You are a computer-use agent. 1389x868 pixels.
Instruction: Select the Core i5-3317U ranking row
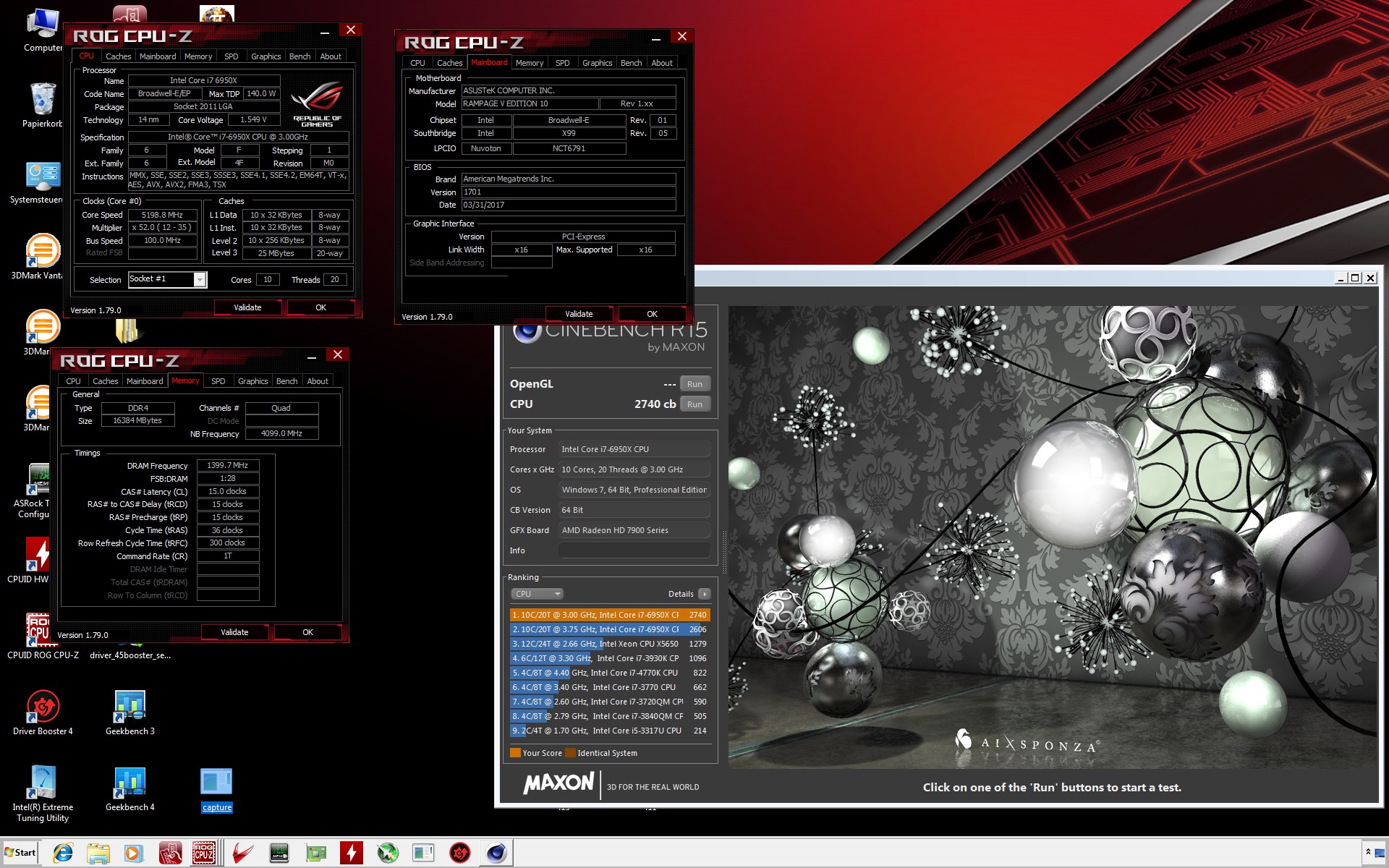pos(610,731)
